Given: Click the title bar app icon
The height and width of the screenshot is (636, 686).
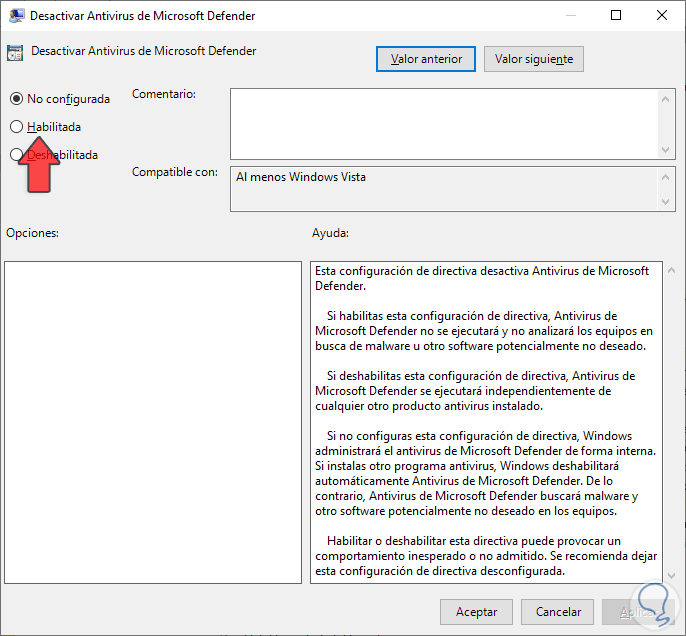Looking at the screenshot, I should pos(17,16).
